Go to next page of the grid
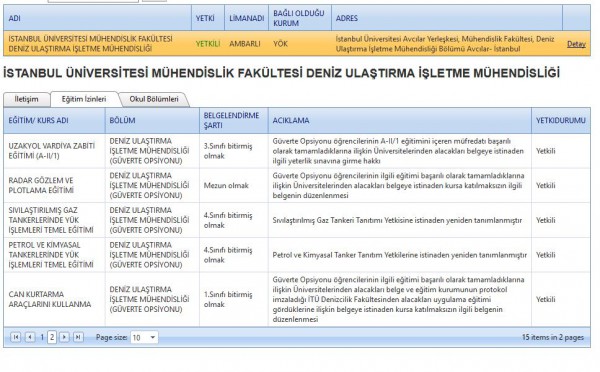Screen dimensions: 600x372 pyautogui.click(x=64, y=337)
